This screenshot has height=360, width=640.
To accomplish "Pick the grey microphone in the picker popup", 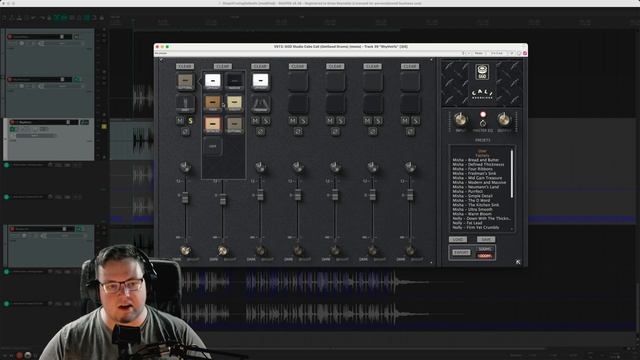I will pos(234,125).
